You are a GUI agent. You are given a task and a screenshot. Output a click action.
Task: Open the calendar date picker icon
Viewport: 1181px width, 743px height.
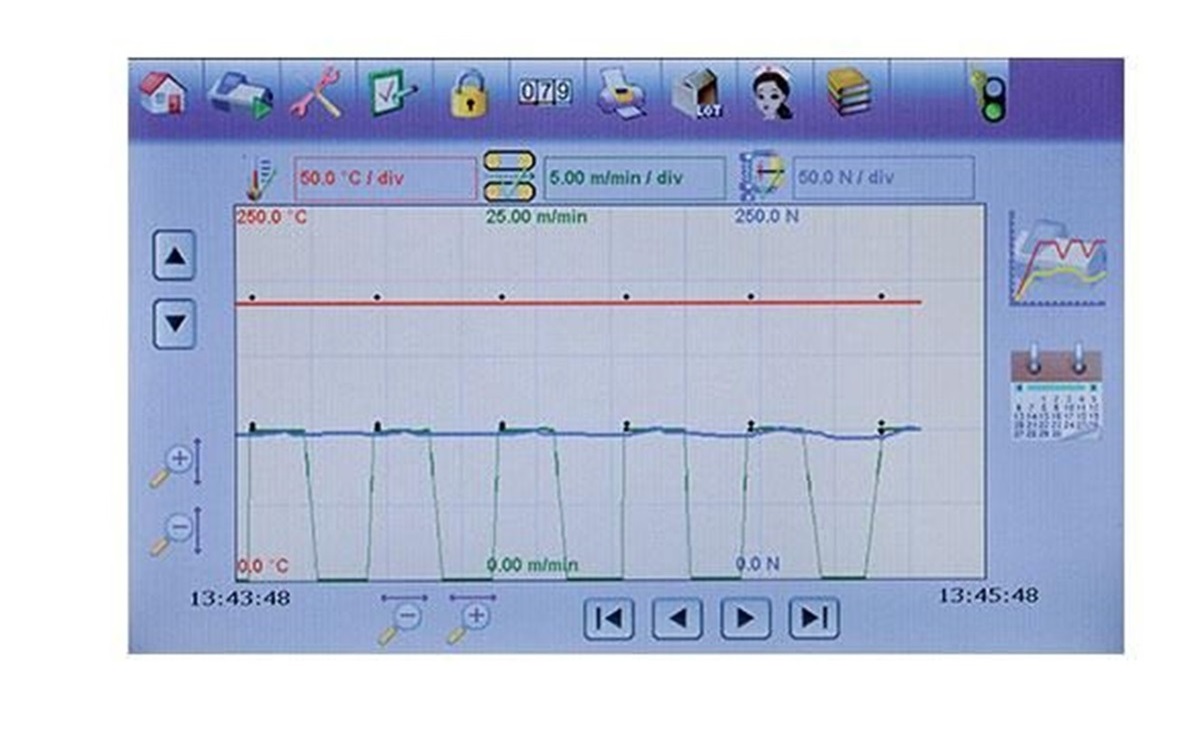click(x=1056, y=394)
